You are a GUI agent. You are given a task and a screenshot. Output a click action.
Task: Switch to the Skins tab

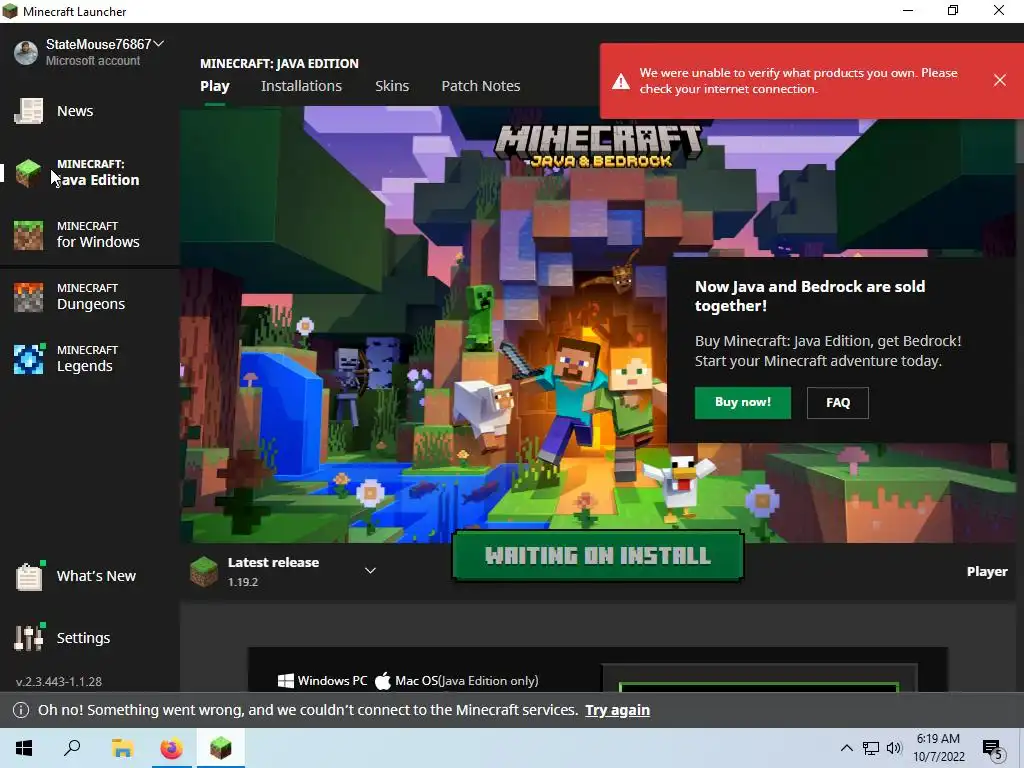pyautogui.click(x=392, y=86)
